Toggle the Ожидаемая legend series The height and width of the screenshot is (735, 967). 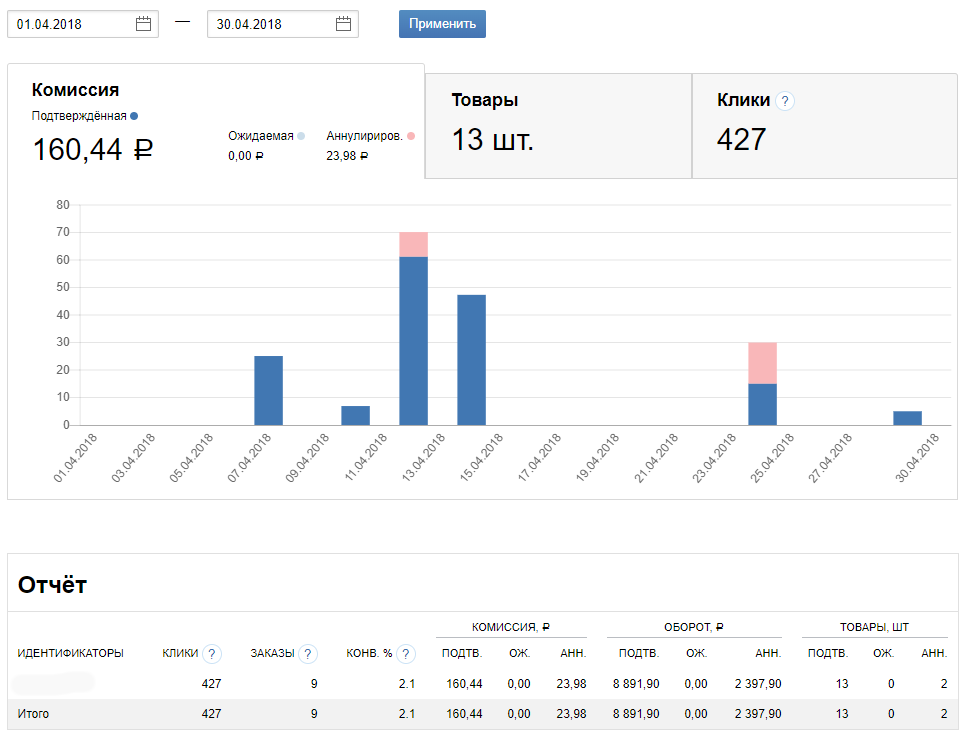tap(266, 136)
